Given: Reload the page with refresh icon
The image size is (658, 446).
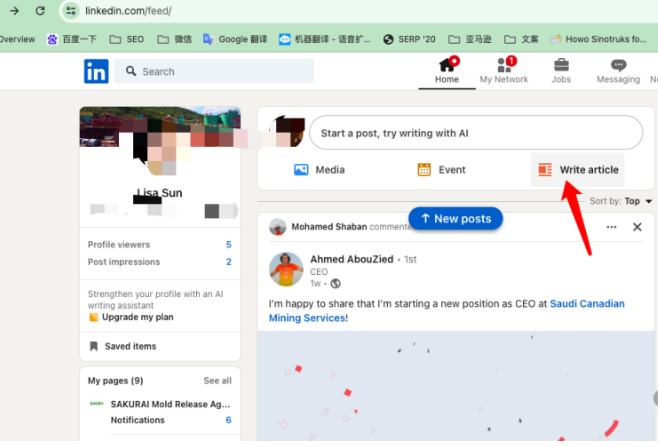Looking at the screenshot, I should tap(40, 11).
